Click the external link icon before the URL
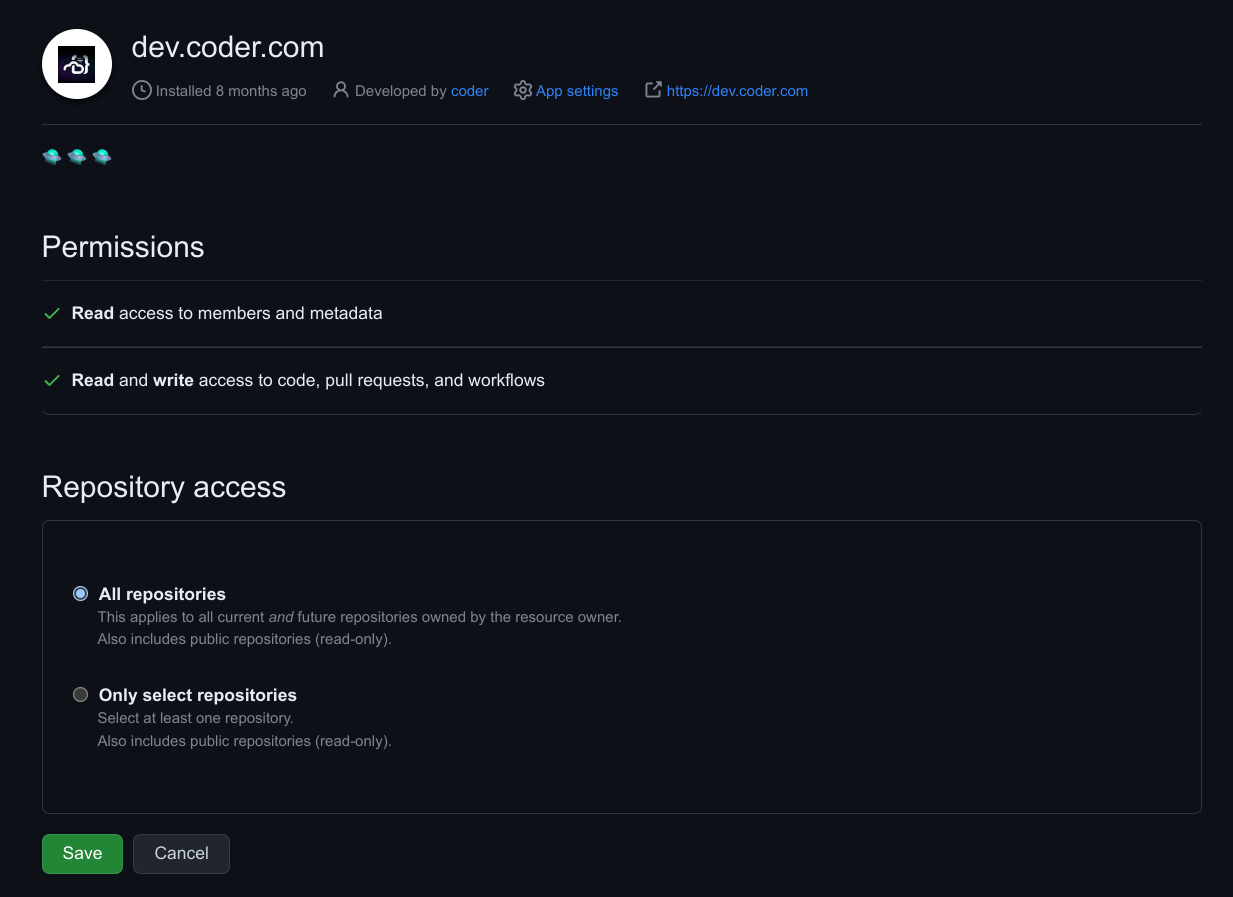Screen dimensions: 1233x897 [x=652, y=90]
